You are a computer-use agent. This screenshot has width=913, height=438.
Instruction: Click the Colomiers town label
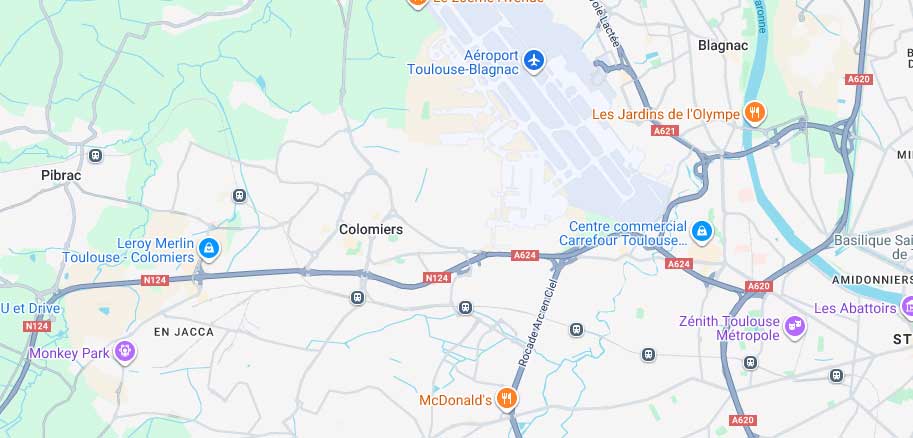(371, 229)
